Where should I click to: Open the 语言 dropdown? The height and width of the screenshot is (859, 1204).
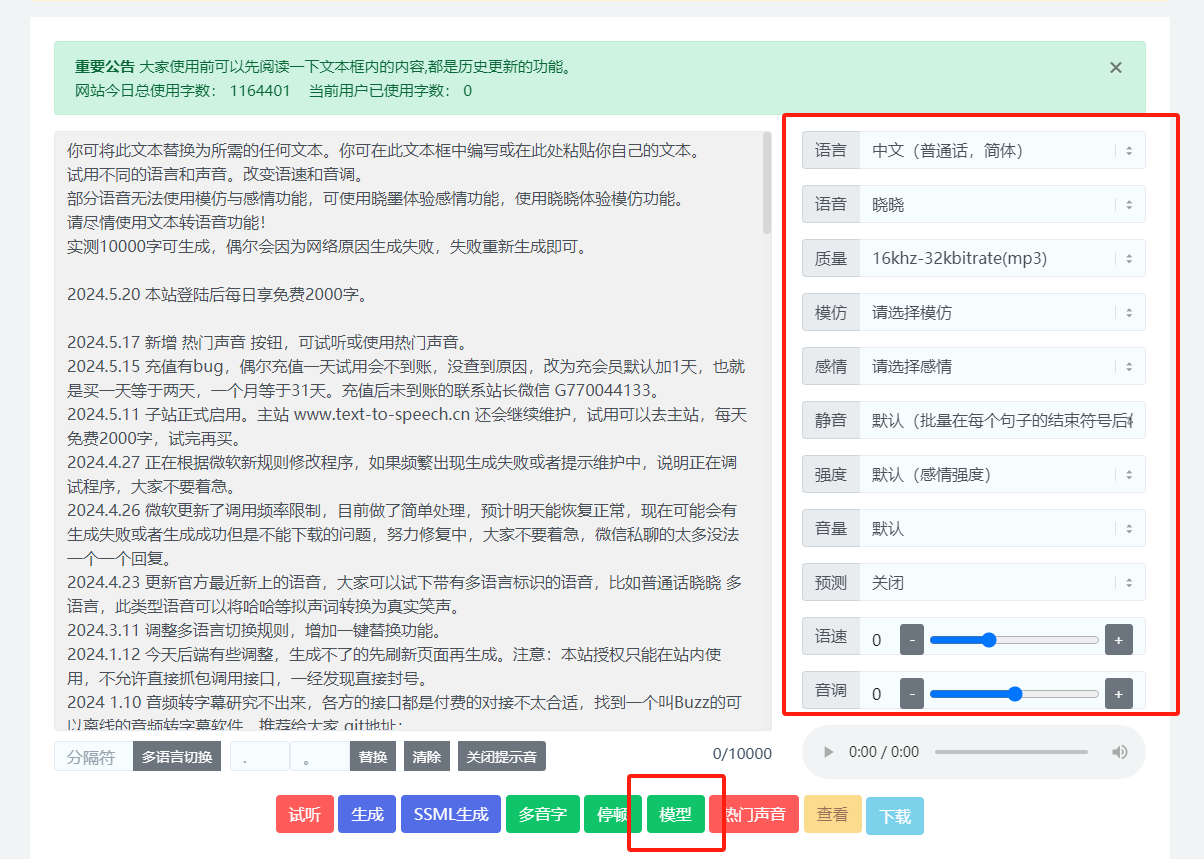click(x=1000, y=151)
